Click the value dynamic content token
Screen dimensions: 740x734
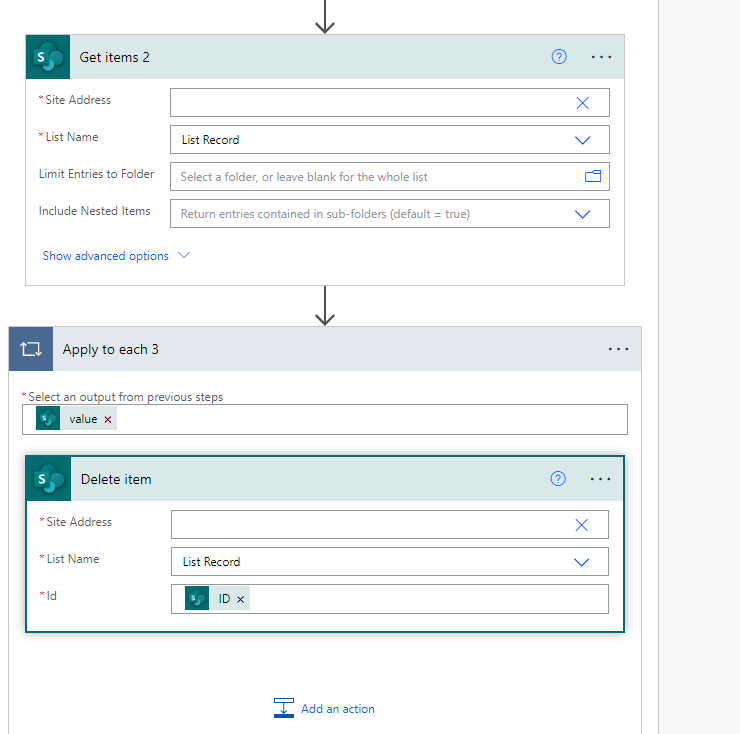pyautogui.click(x=76, y=419)
